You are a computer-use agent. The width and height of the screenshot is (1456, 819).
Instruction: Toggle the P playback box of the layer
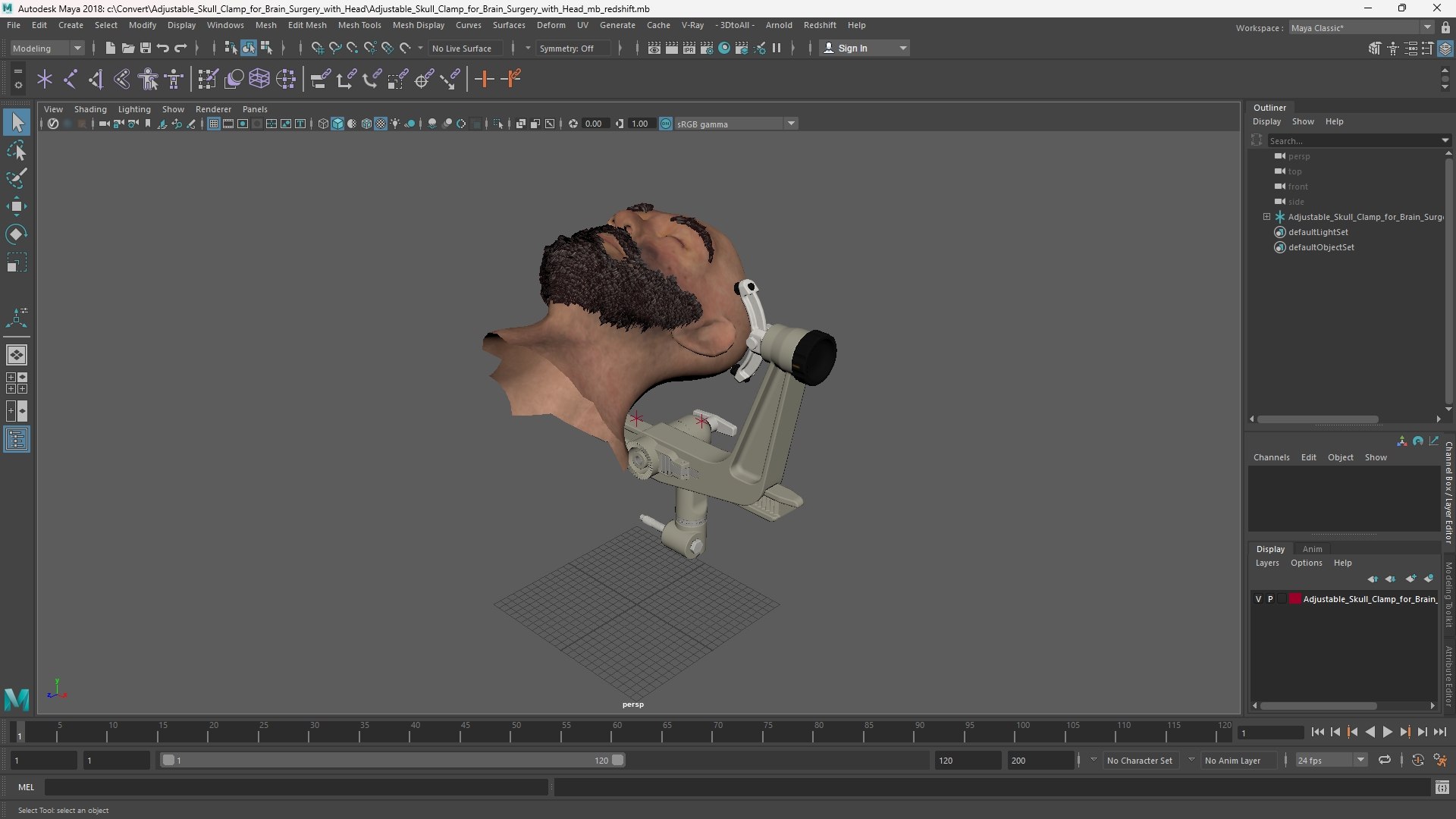tap(1270, 599)
